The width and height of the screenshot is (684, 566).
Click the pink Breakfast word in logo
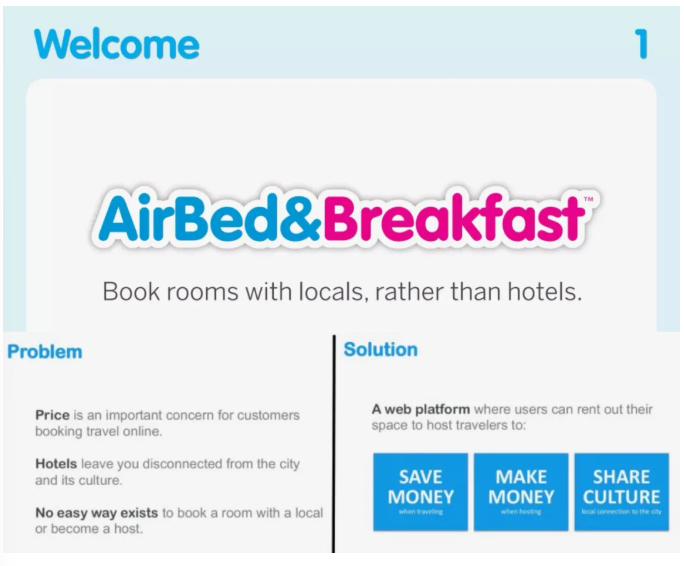(453, 219)
